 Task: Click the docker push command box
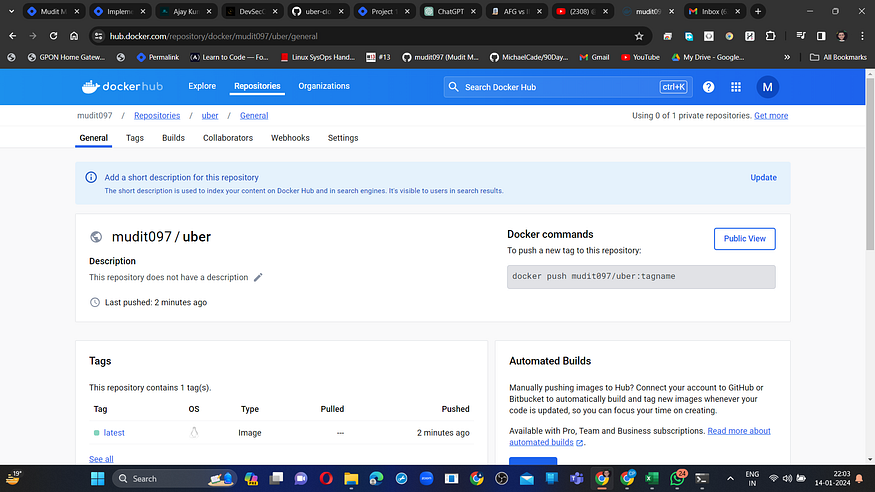click(641, 277)
